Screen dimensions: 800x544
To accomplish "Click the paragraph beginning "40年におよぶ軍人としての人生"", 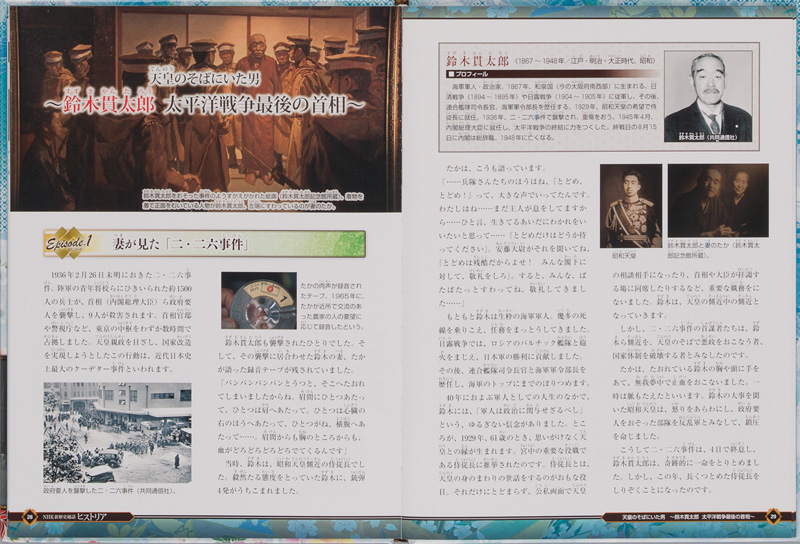I will [513, 444].
